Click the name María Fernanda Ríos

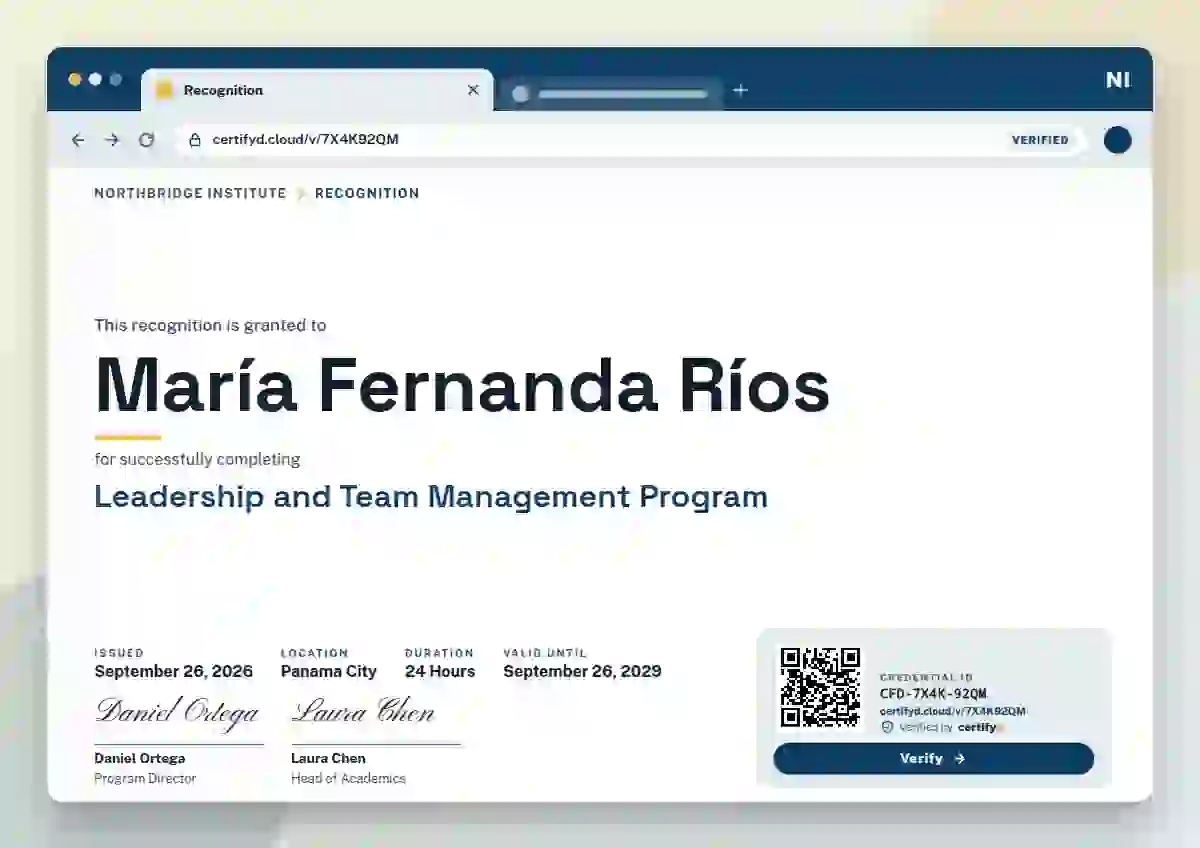pos(462,384)
